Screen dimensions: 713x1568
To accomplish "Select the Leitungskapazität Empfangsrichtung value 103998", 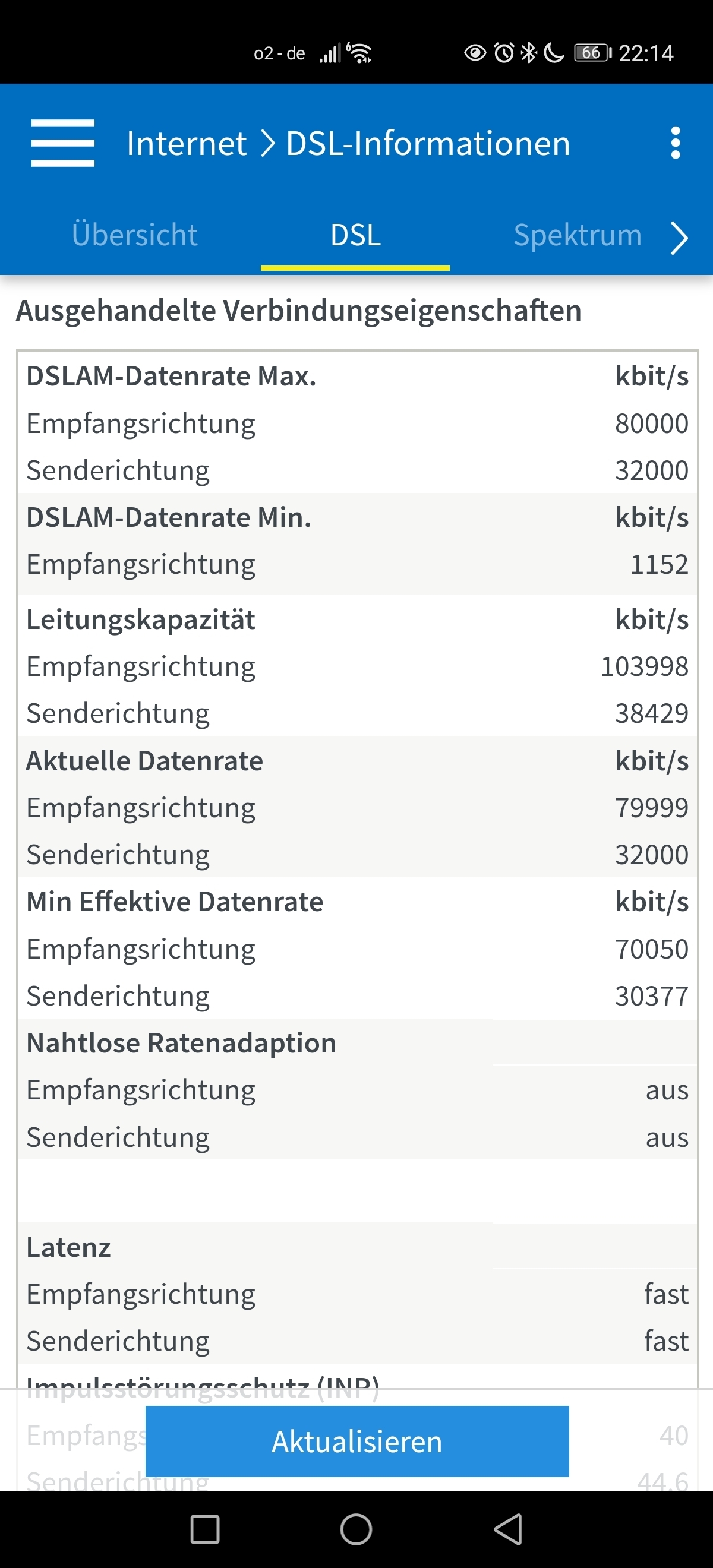I will pos(644,666).
